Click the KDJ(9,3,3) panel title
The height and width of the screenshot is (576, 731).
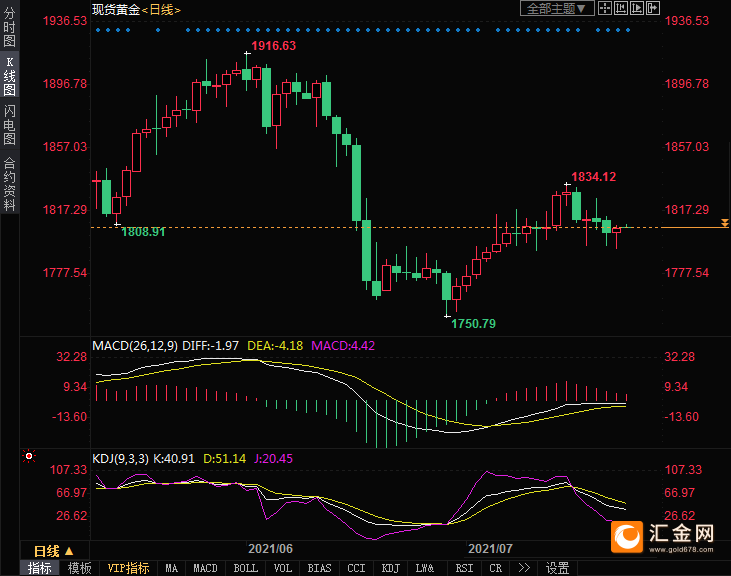pos(120,459)
